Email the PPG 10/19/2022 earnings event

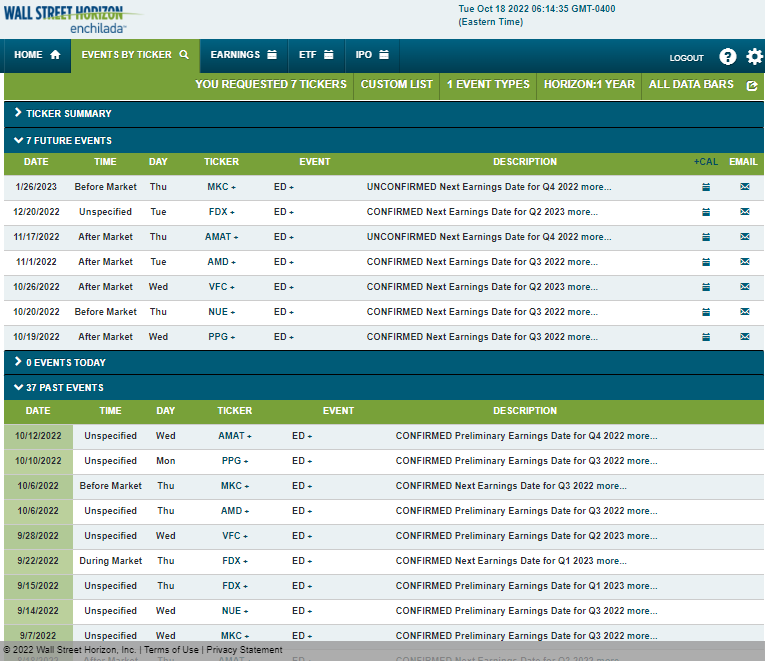[x=745, y=337]
